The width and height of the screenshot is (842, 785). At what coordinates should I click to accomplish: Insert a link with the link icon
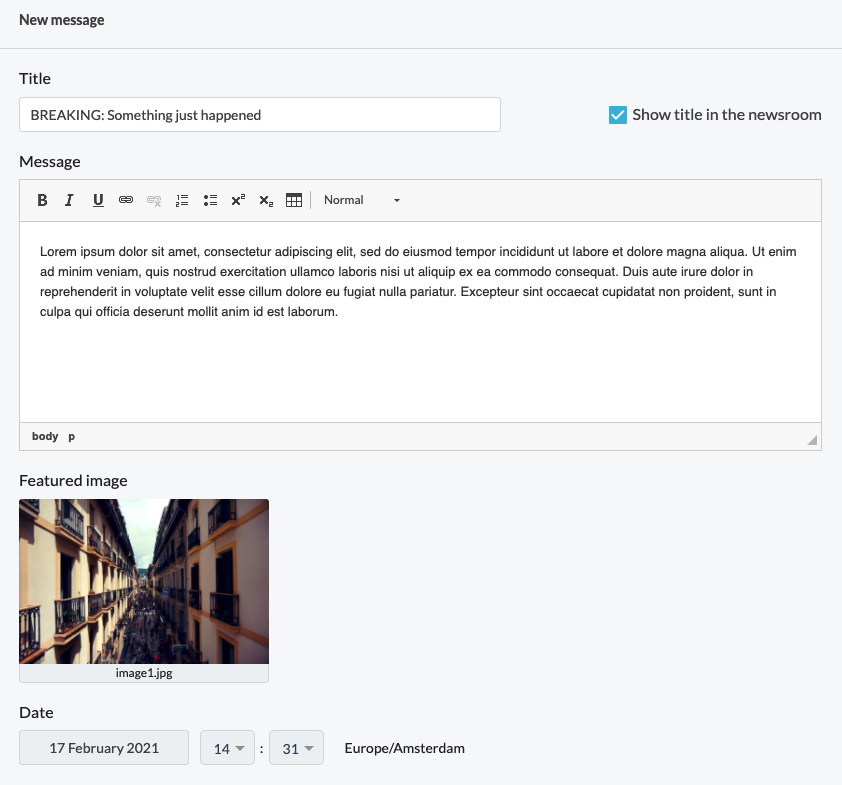[126, 200]
